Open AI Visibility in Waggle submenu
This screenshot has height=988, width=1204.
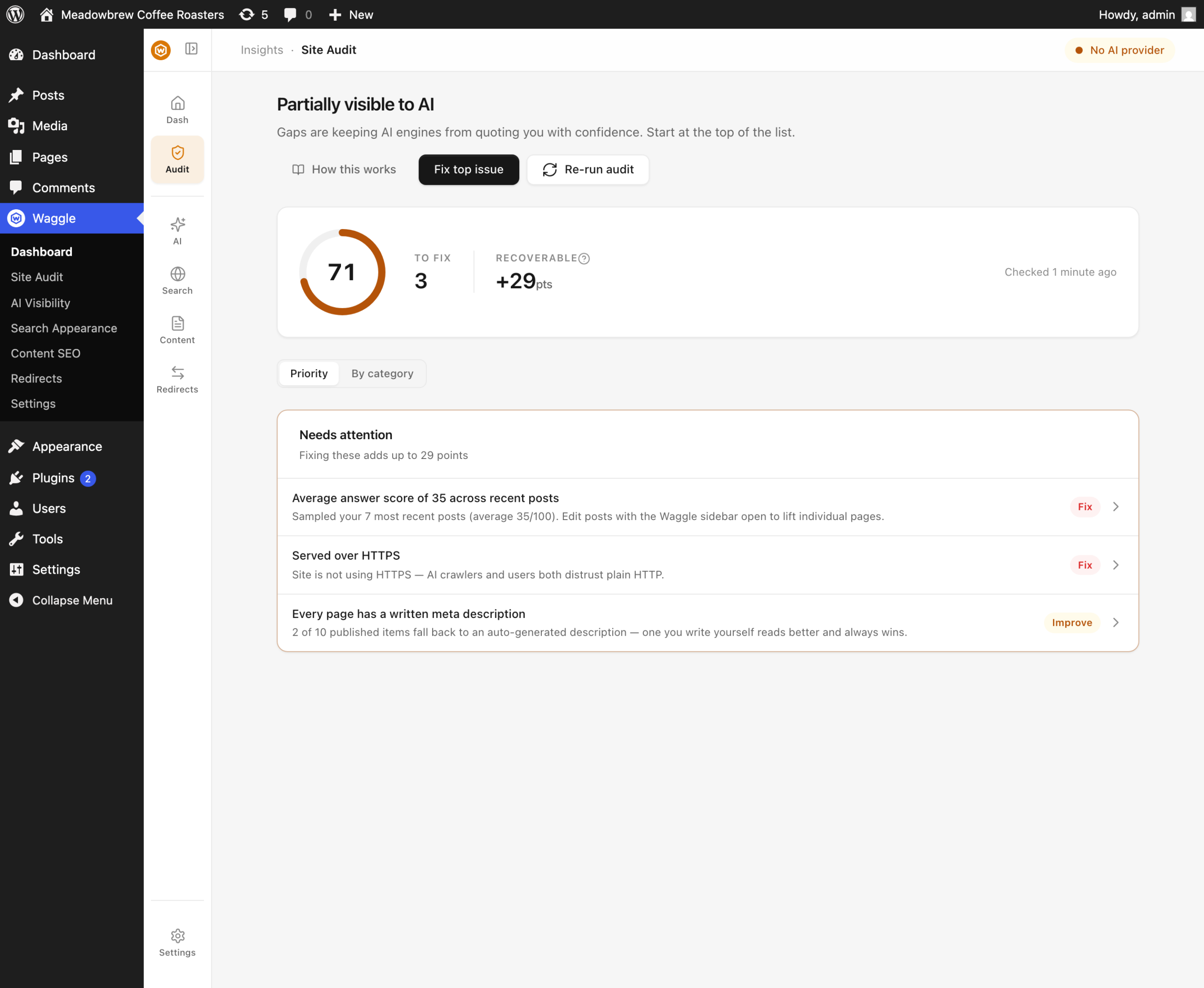pyautogui.click(x=40, y=303)
